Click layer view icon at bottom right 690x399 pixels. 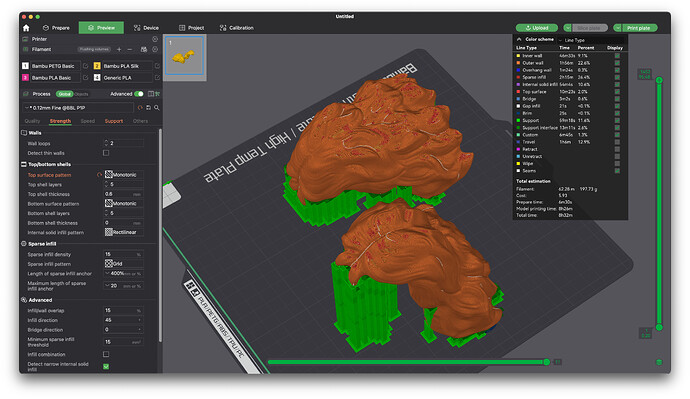pos(659,362)
